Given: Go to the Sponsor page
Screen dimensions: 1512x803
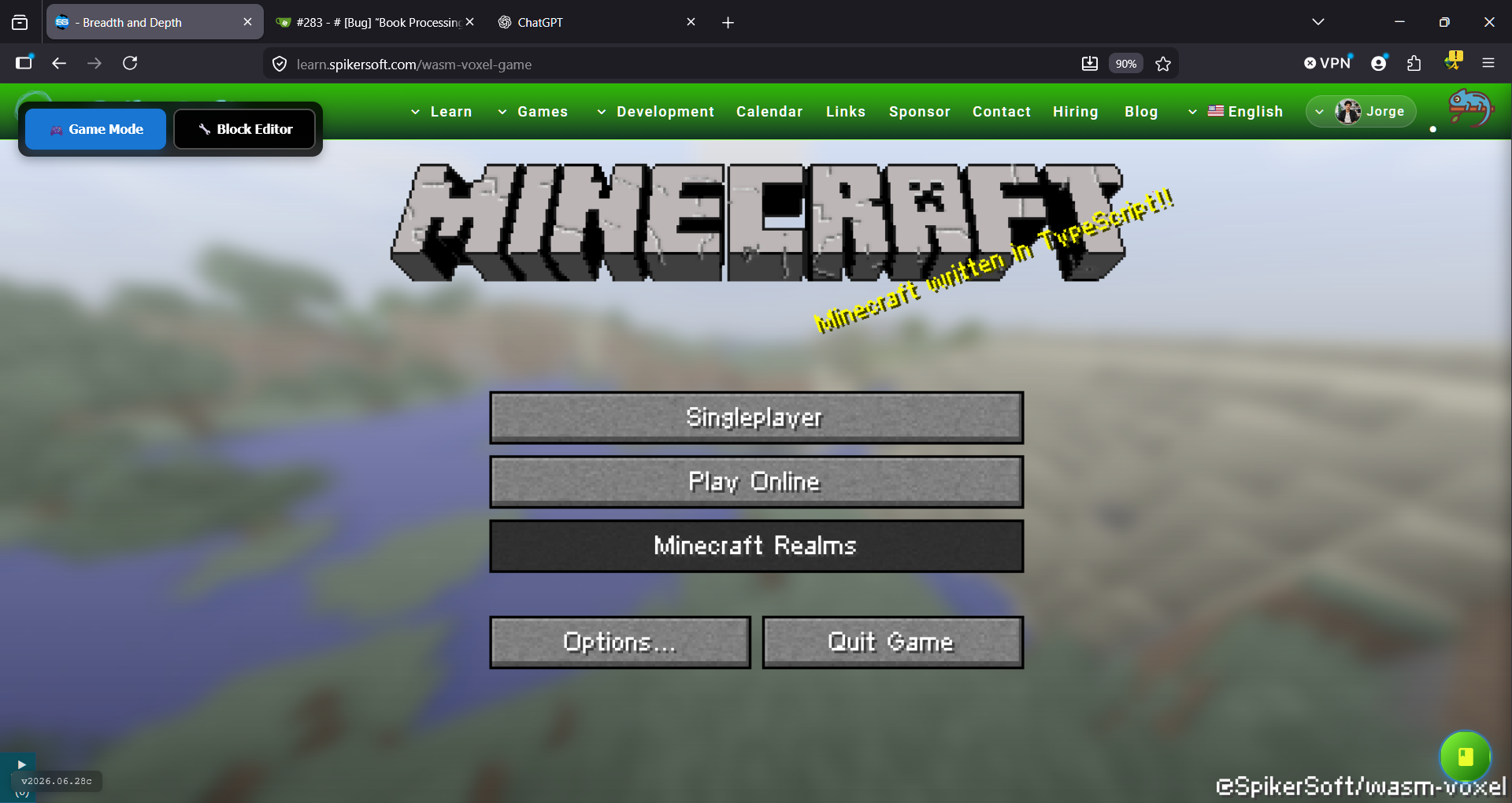Looking at the screenshot, I should point(920,112).
